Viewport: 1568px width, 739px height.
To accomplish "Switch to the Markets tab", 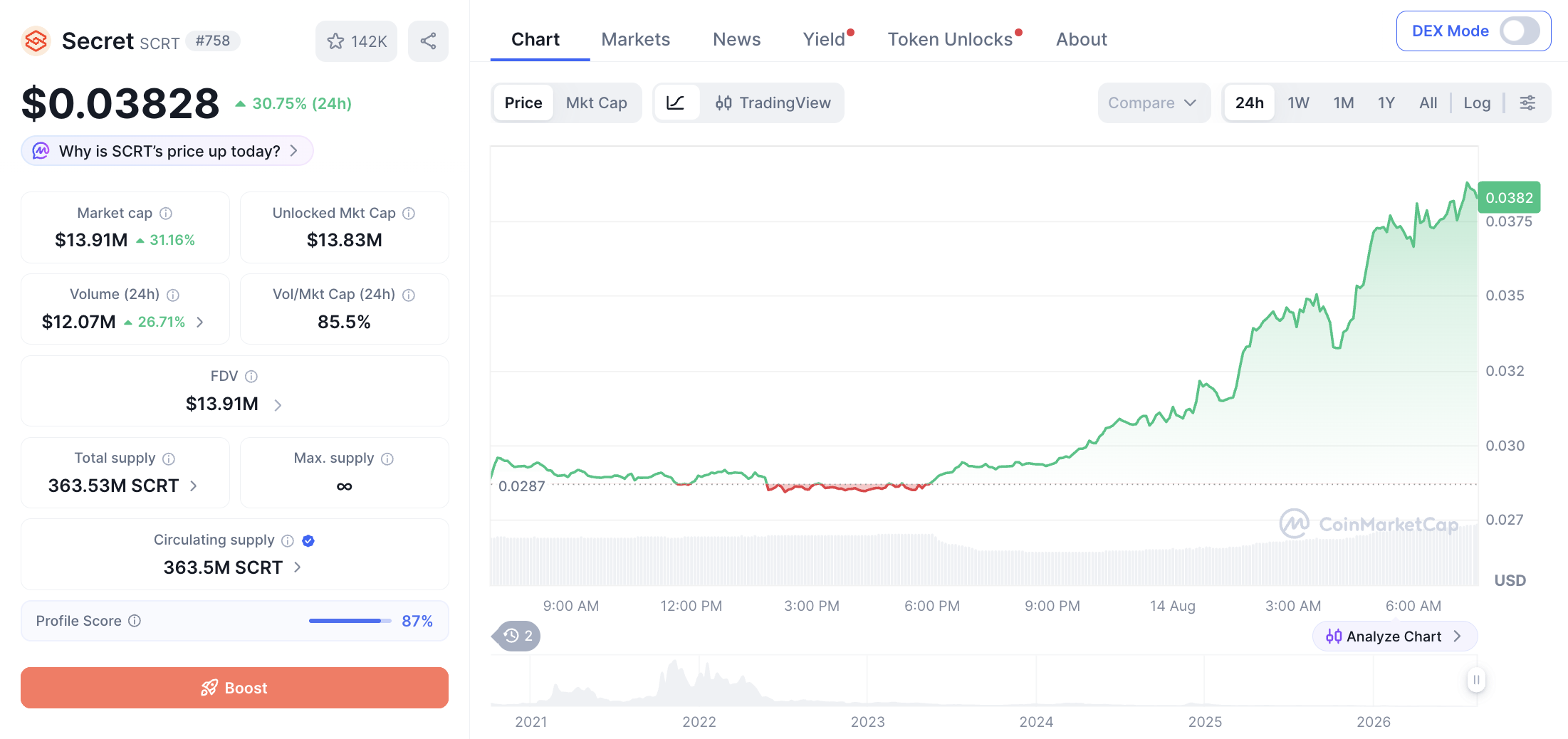I will pos(636,39).
